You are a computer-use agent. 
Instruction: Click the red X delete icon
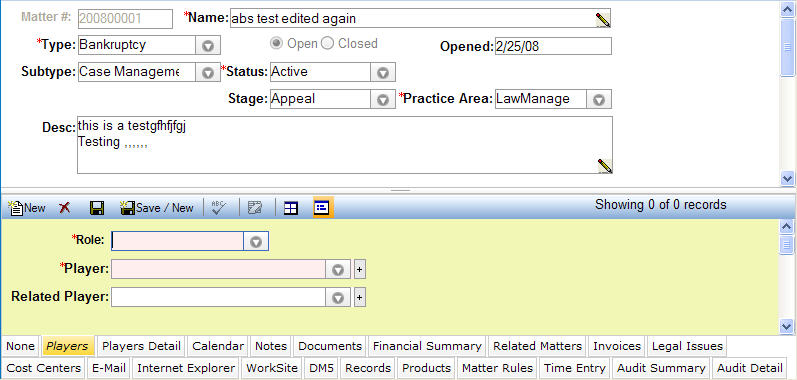coord(65,208)
